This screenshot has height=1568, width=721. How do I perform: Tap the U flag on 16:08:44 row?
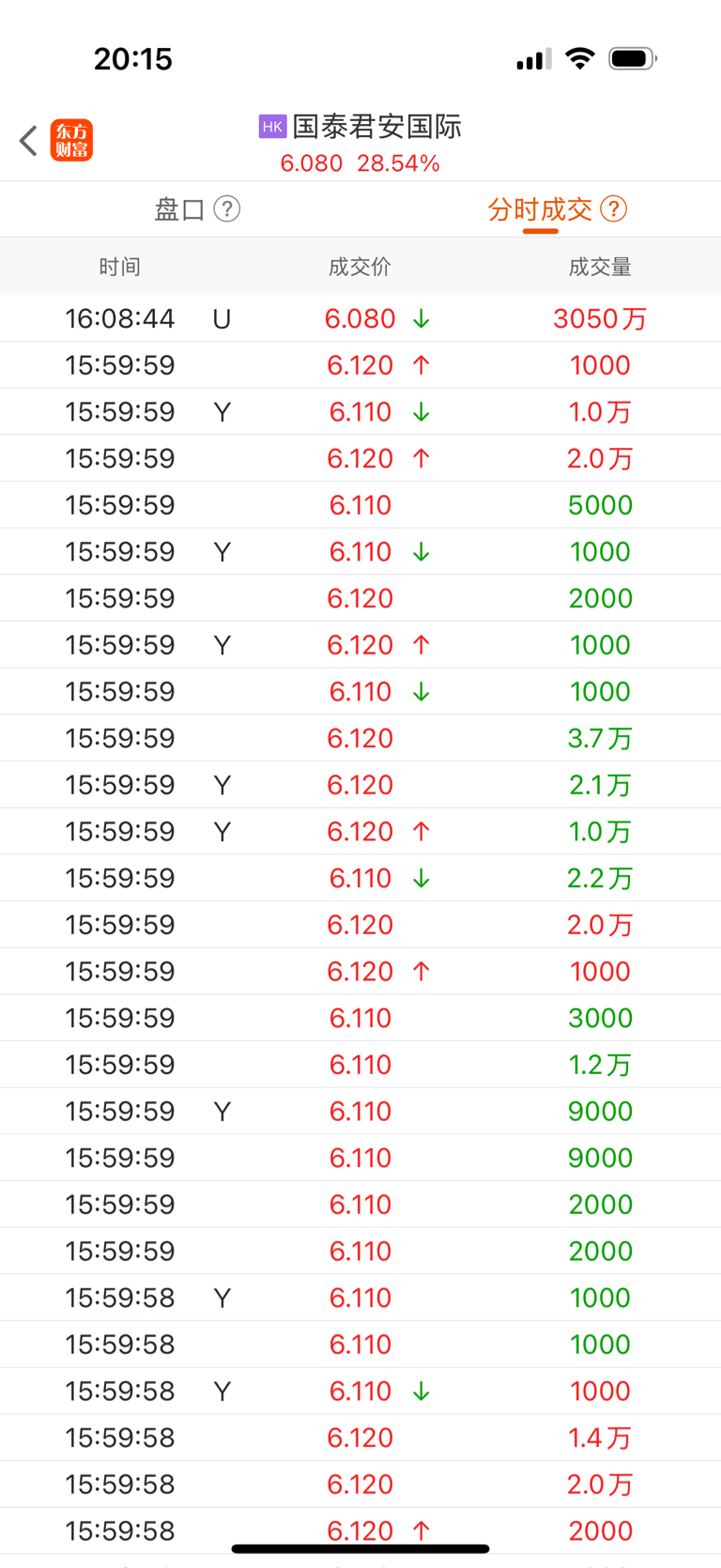coord(222,319)
